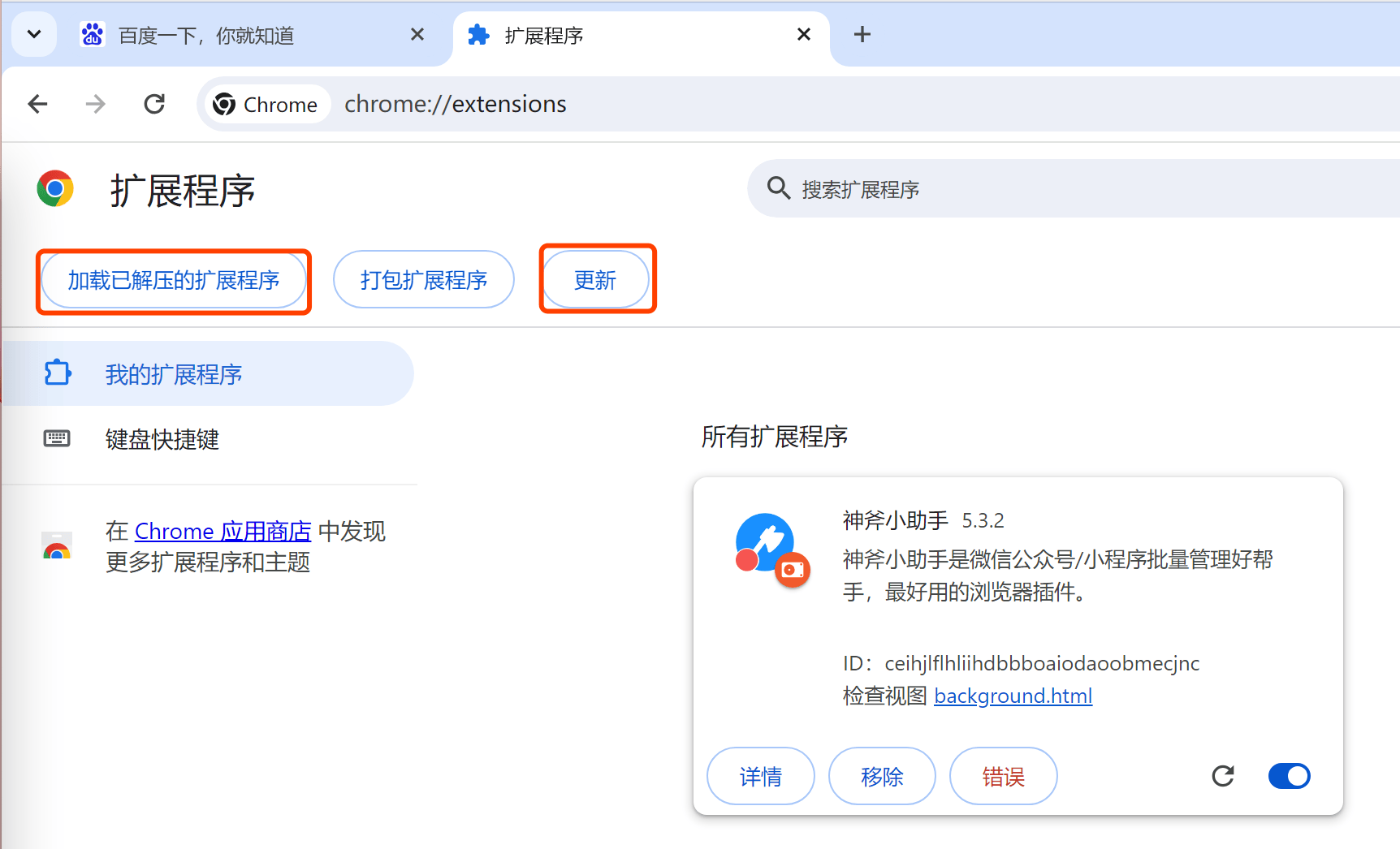The image size is (1400, 849).
Task: Switch to the 百度一下 tab
Action: (x=244, y=36)
